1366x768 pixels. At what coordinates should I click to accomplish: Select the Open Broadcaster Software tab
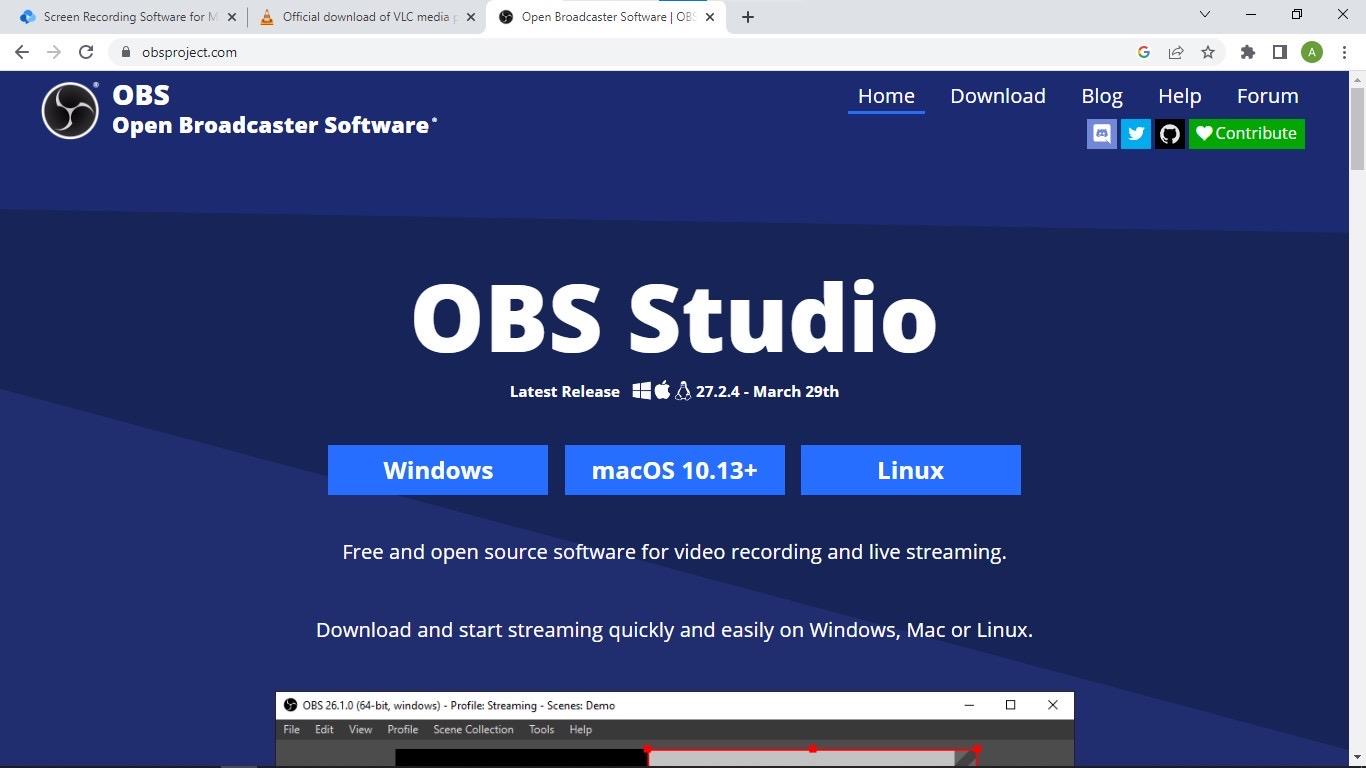point(605,16)
